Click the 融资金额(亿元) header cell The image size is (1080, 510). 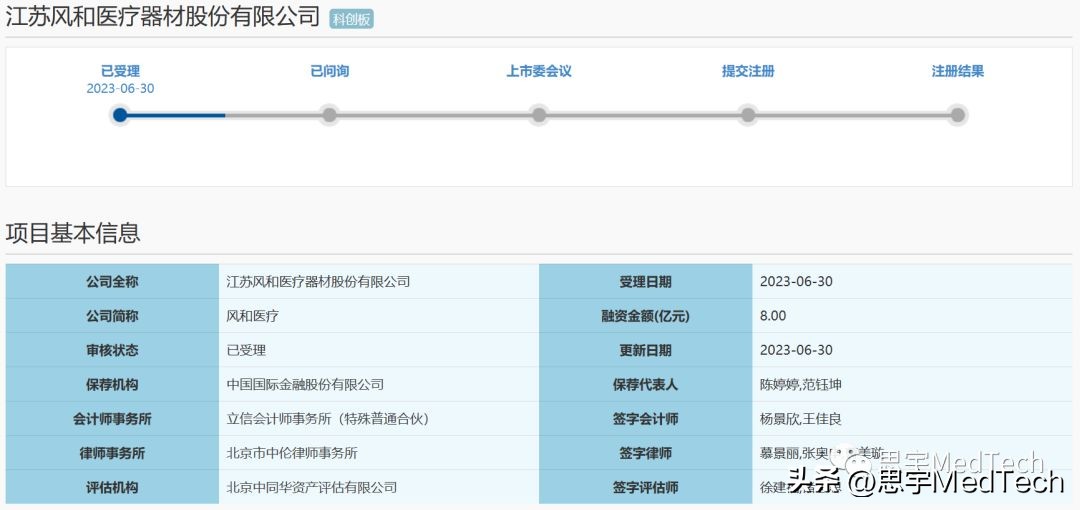pyautogui.click(x=645, y=316)
